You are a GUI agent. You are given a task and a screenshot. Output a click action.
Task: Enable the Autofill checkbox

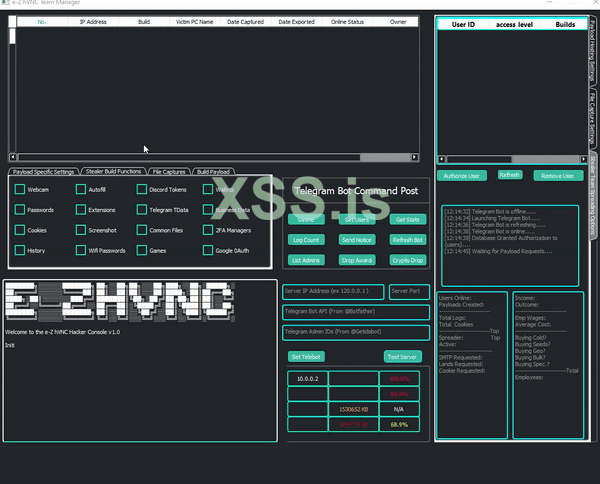pyautogui.click(x=81, y=189)
